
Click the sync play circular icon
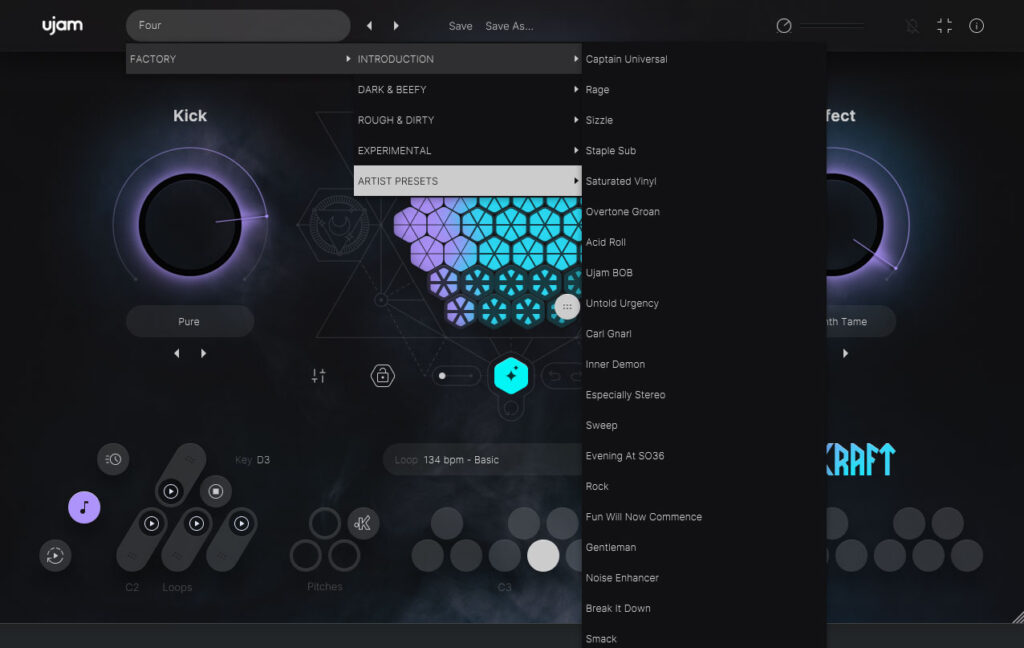pyautogui.click(x=56, y=556)
